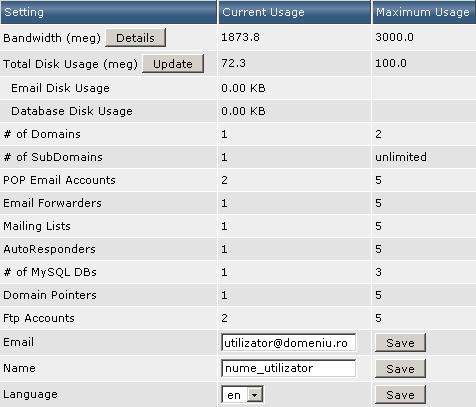The height and width of the screenshot is (407, 476).
Task: Click the unlimited SubDomains maximum value
Action: 401,157
